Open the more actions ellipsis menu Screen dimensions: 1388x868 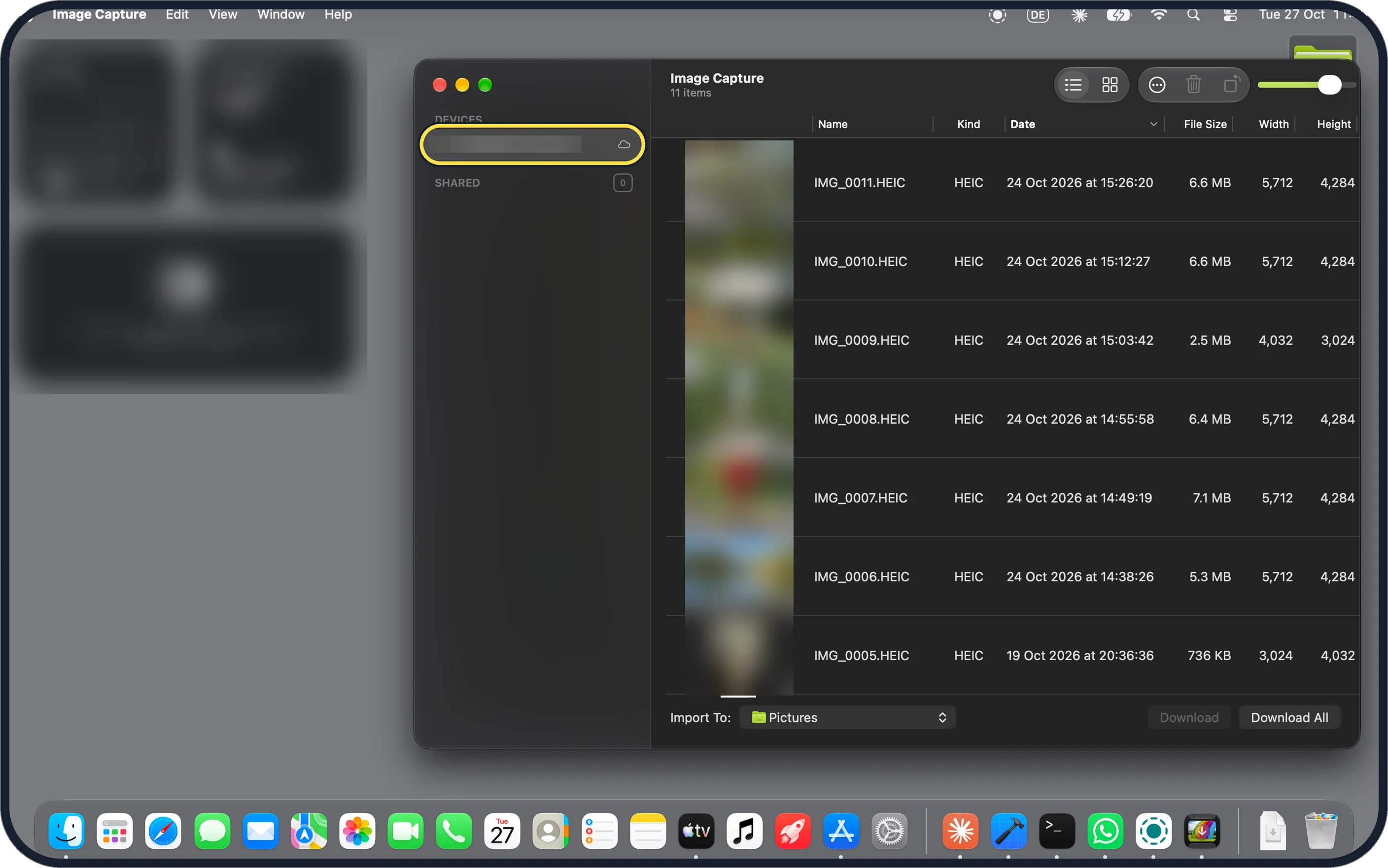pyautogui.click(x=1156, y=85)
